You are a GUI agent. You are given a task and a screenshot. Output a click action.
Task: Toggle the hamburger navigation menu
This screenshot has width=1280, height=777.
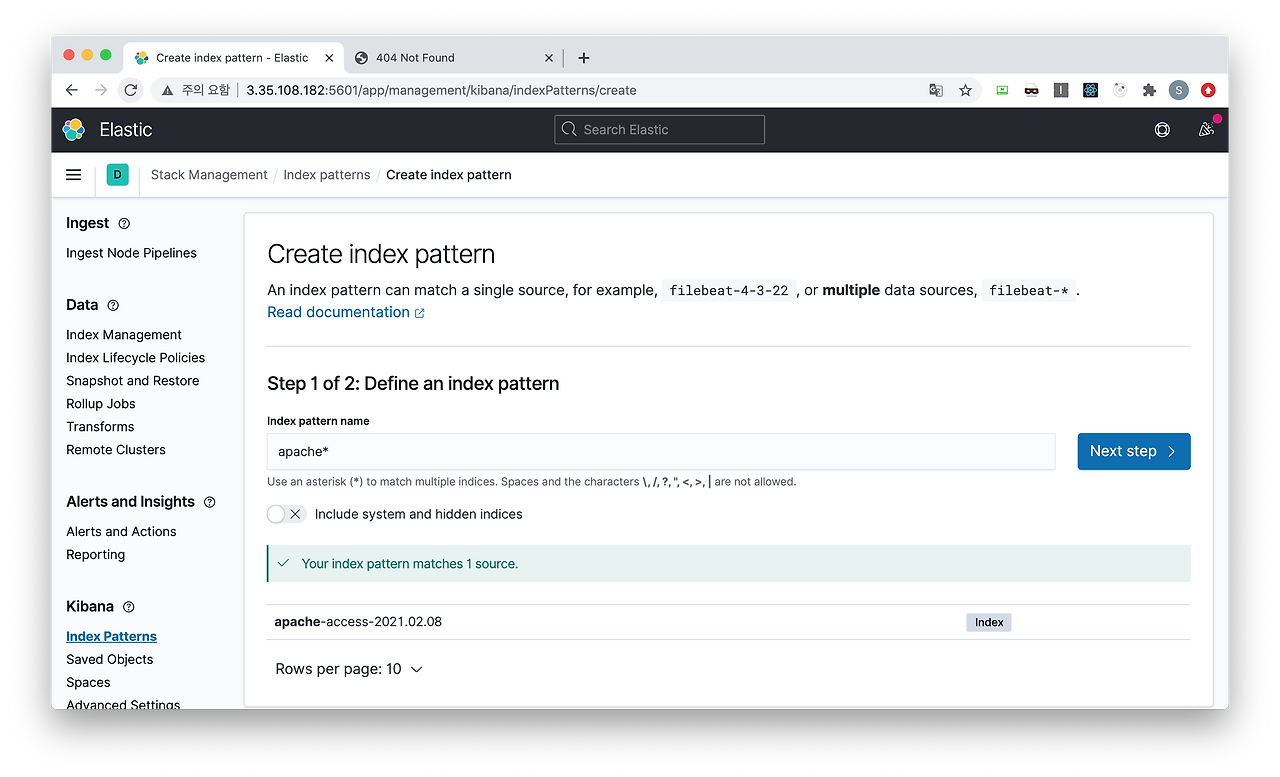click(73, 175)
